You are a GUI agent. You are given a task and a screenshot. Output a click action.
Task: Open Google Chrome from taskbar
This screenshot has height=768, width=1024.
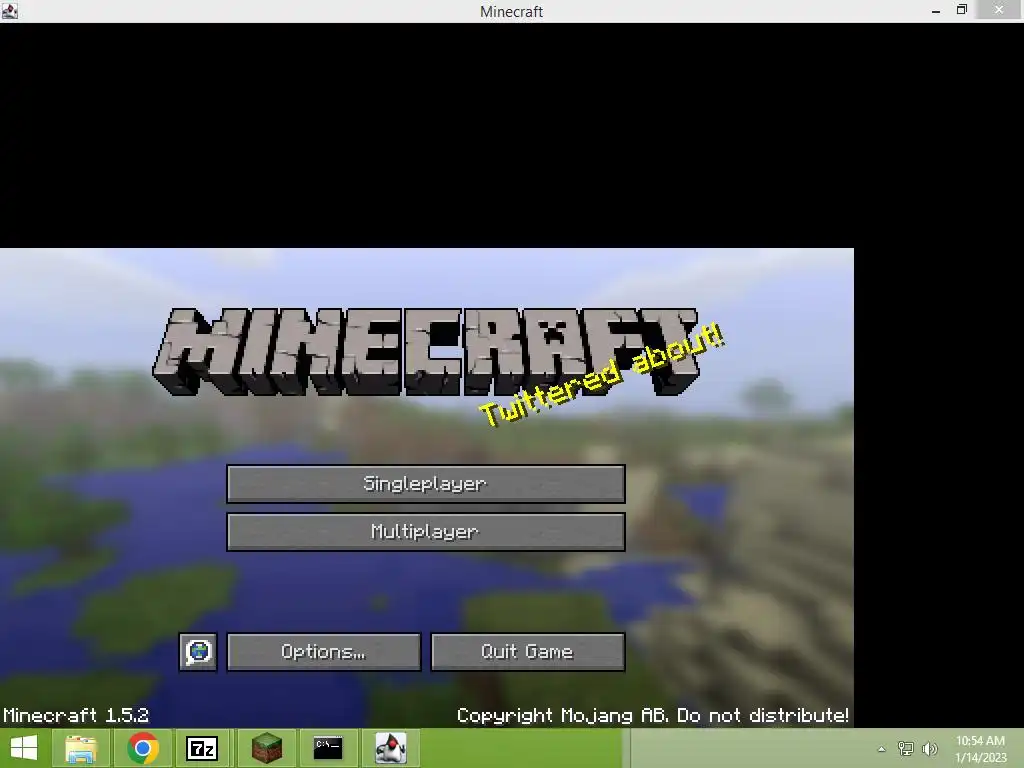[143, 748]
